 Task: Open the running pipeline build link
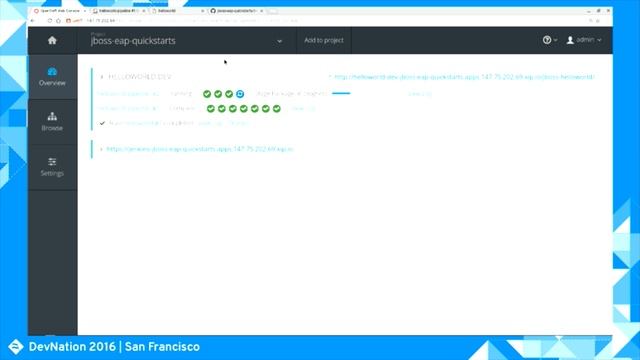pos(128,94)
